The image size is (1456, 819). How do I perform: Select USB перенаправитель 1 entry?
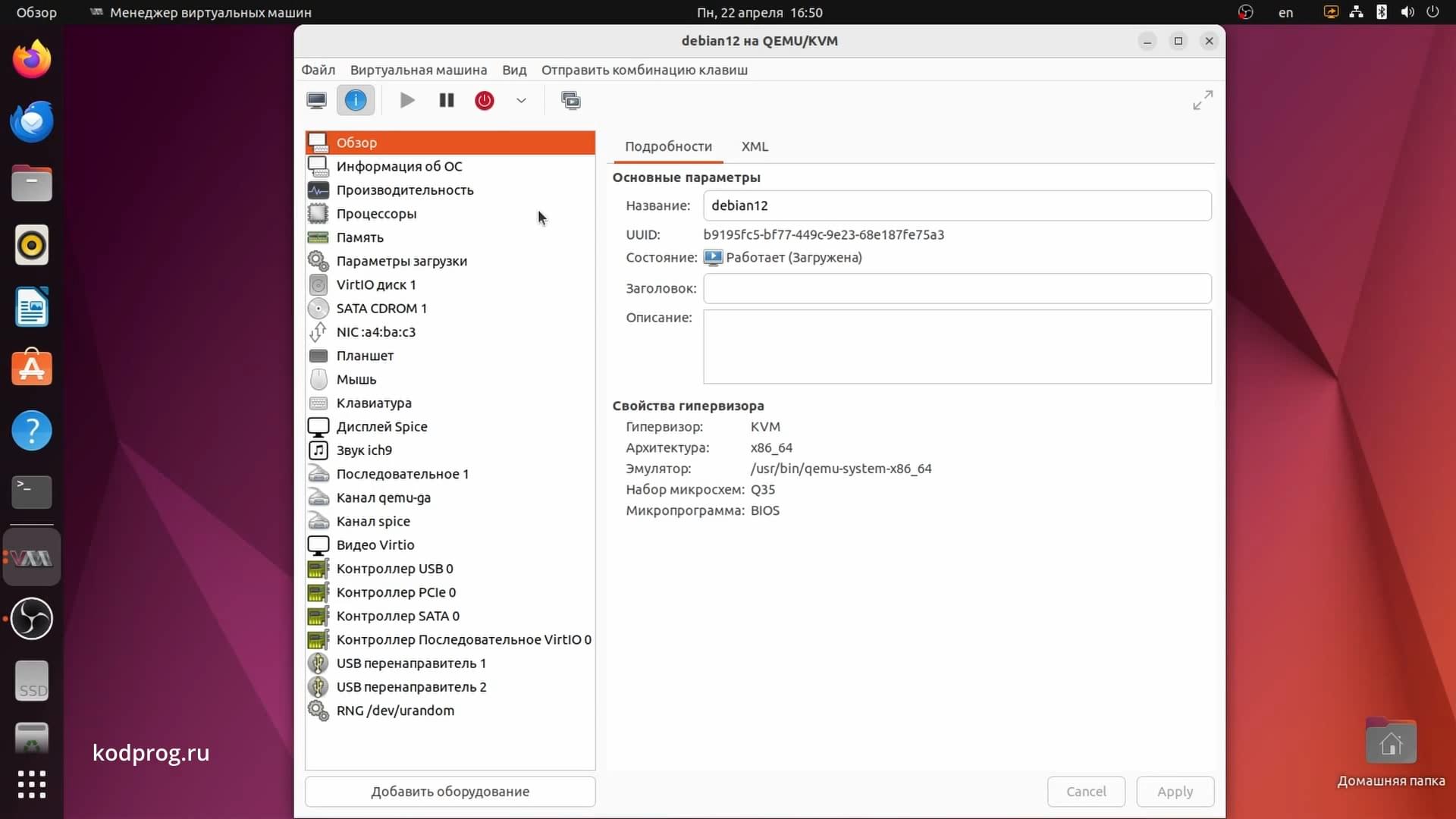tap(450, 663)
